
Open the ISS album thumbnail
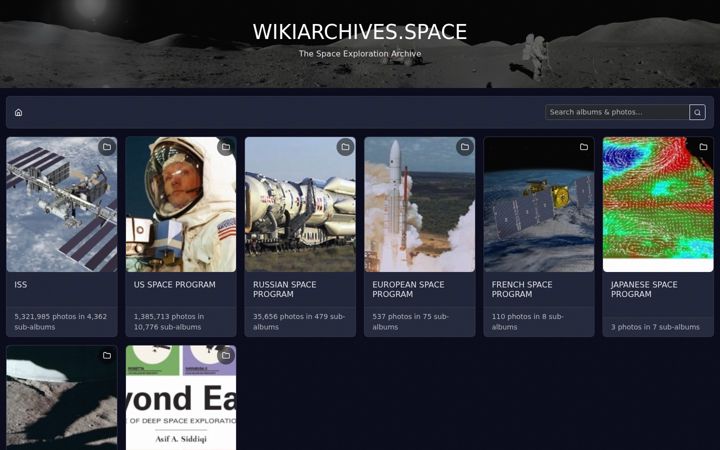[62, 204]
